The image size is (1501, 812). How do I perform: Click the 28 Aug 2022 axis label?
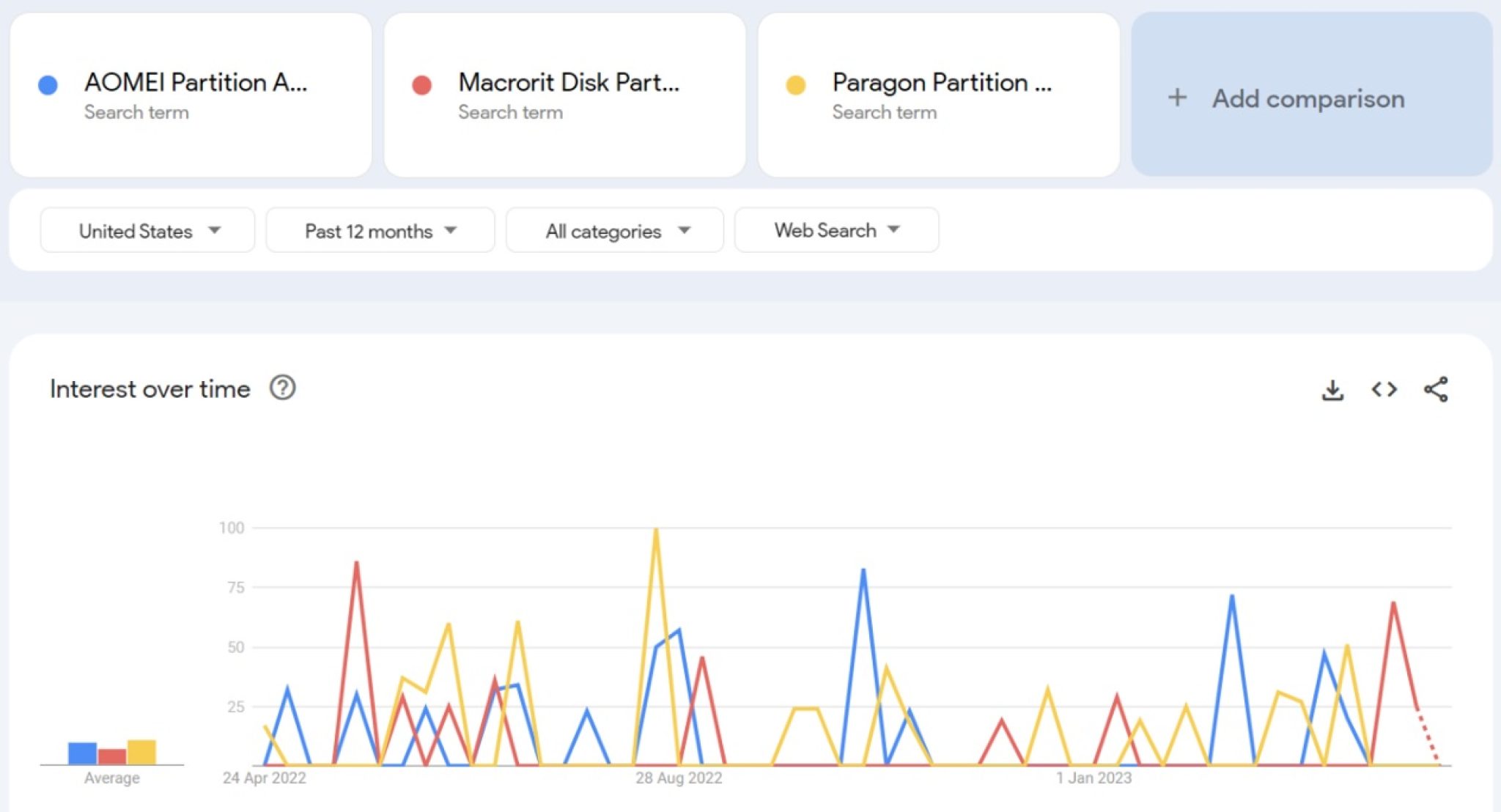pyautogui.click(x=679, y=778)
